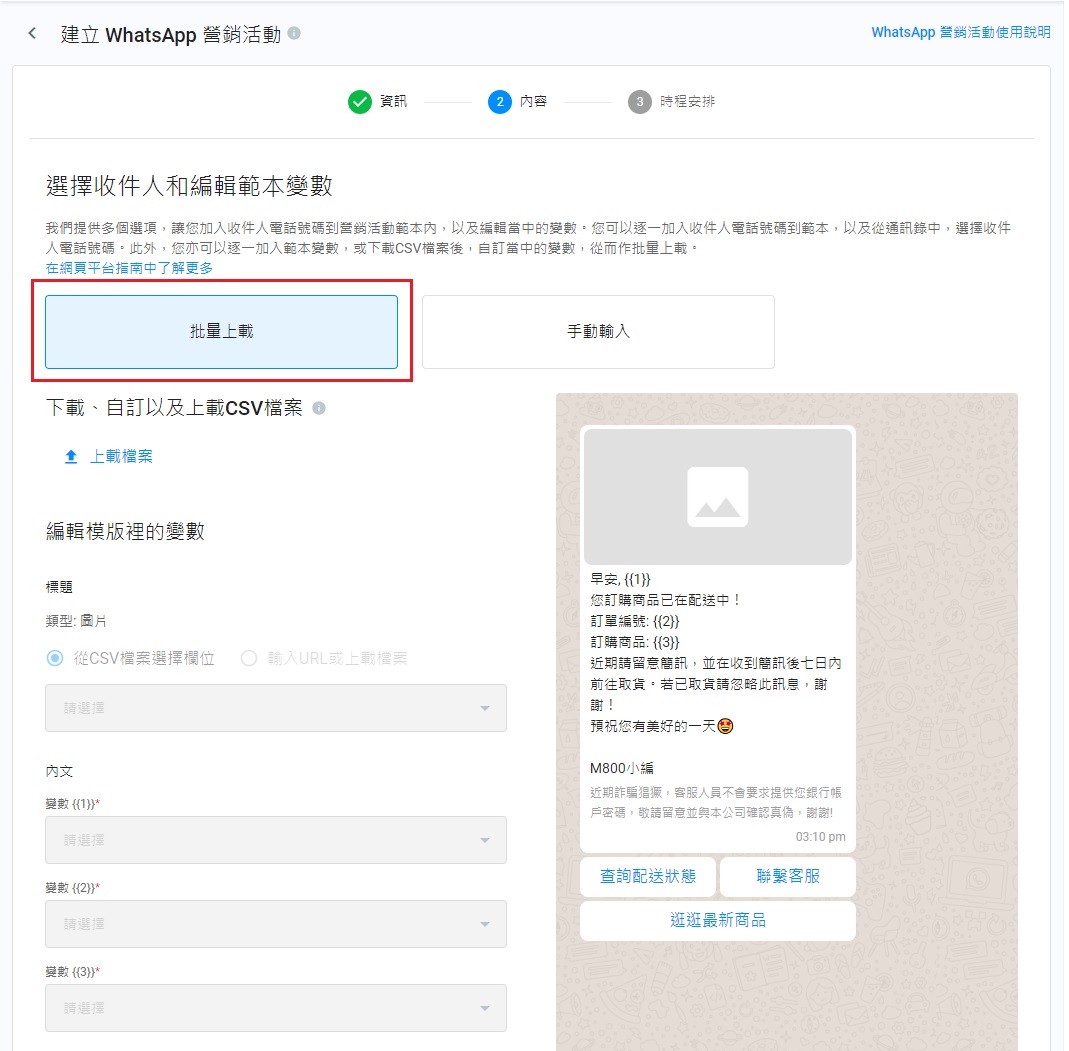Click the 查詢配送狀態 preview button
This screenshot has height=1051, width=1069.
[x=648, y=877]
